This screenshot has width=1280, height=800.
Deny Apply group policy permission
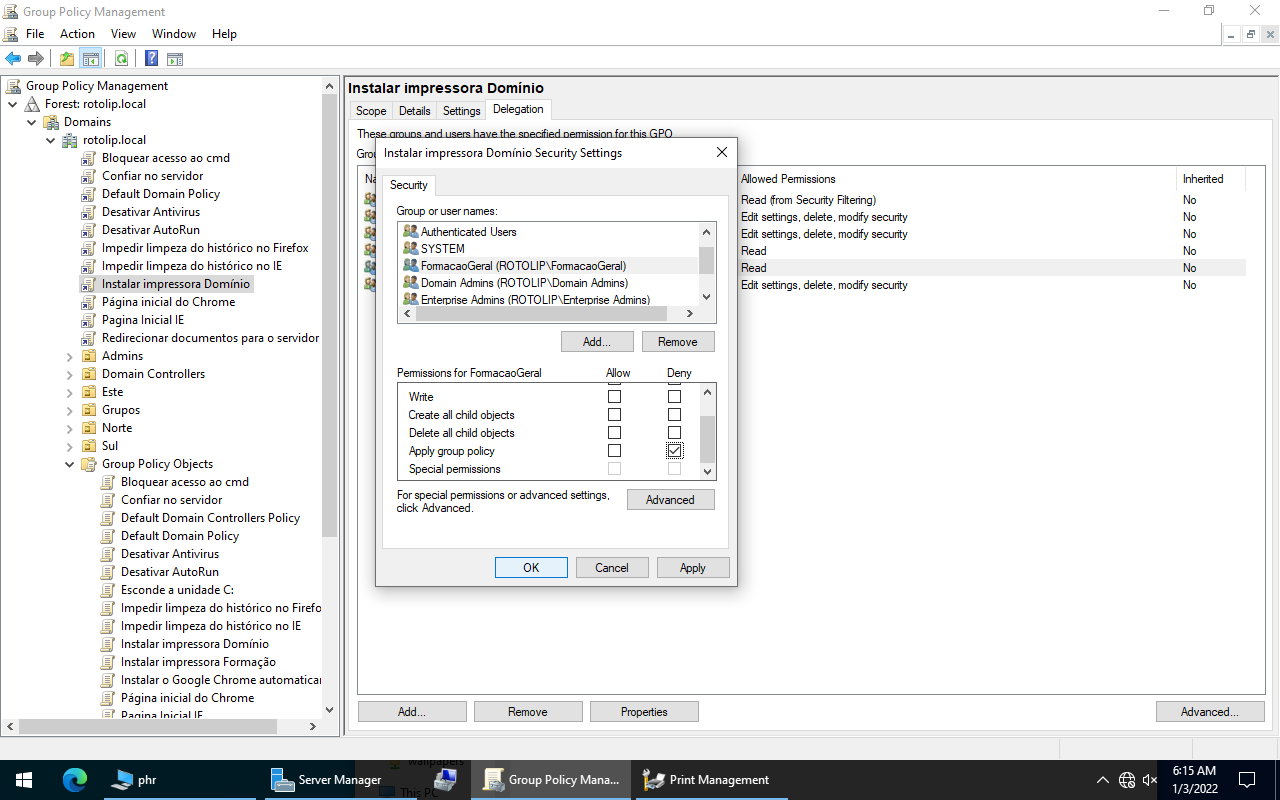click(x=674, y=449)
